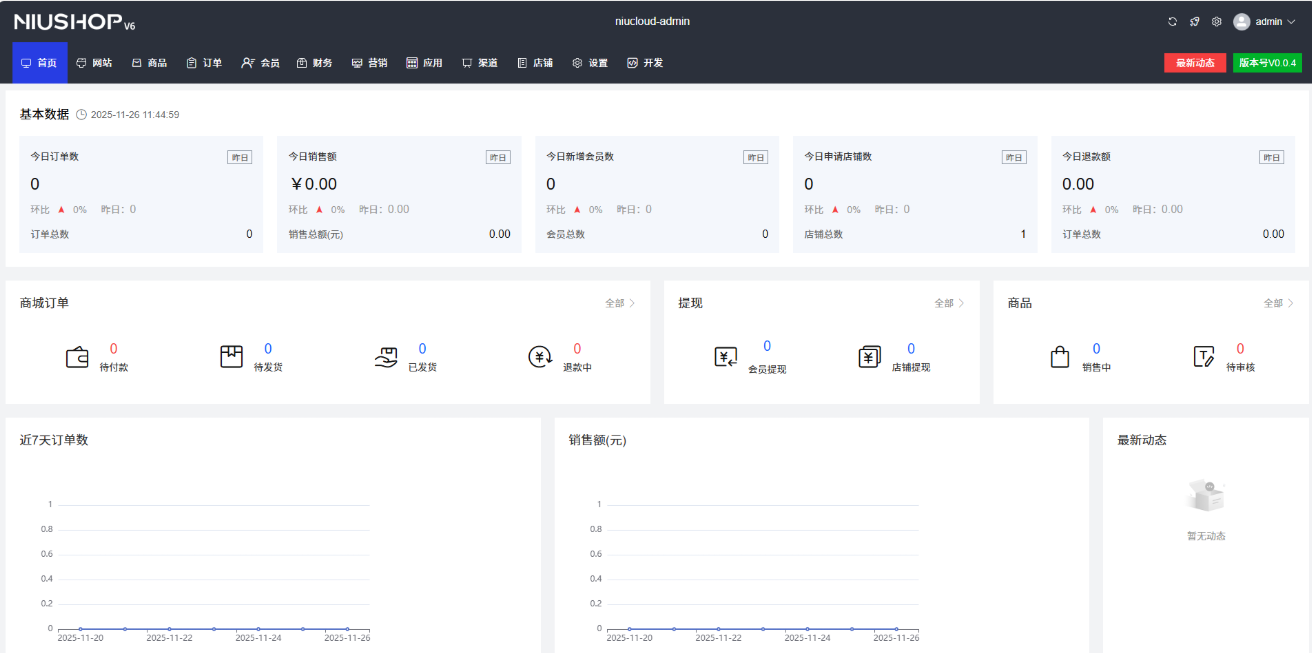Click the 已发货 hand-delivery icon
1312x653 pixels.
point(387,357)
